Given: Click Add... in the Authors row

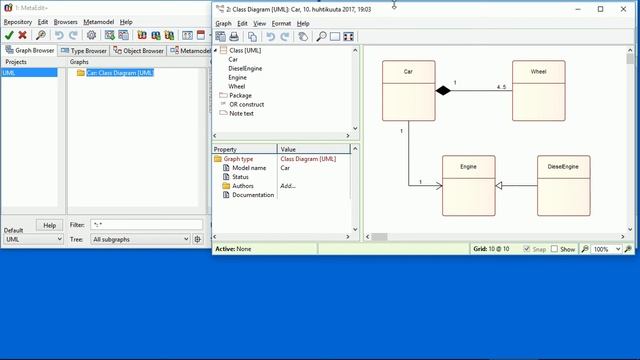Looking at the screenshot, I should [x=288, y=186].
